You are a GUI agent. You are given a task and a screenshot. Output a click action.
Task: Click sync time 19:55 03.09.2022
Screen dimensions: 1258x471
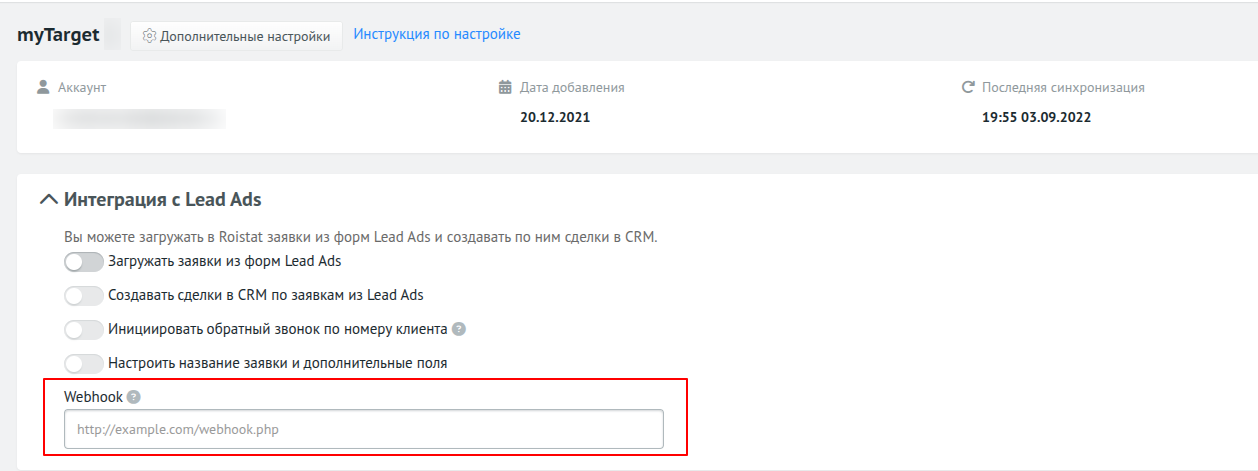point(1037,117)
